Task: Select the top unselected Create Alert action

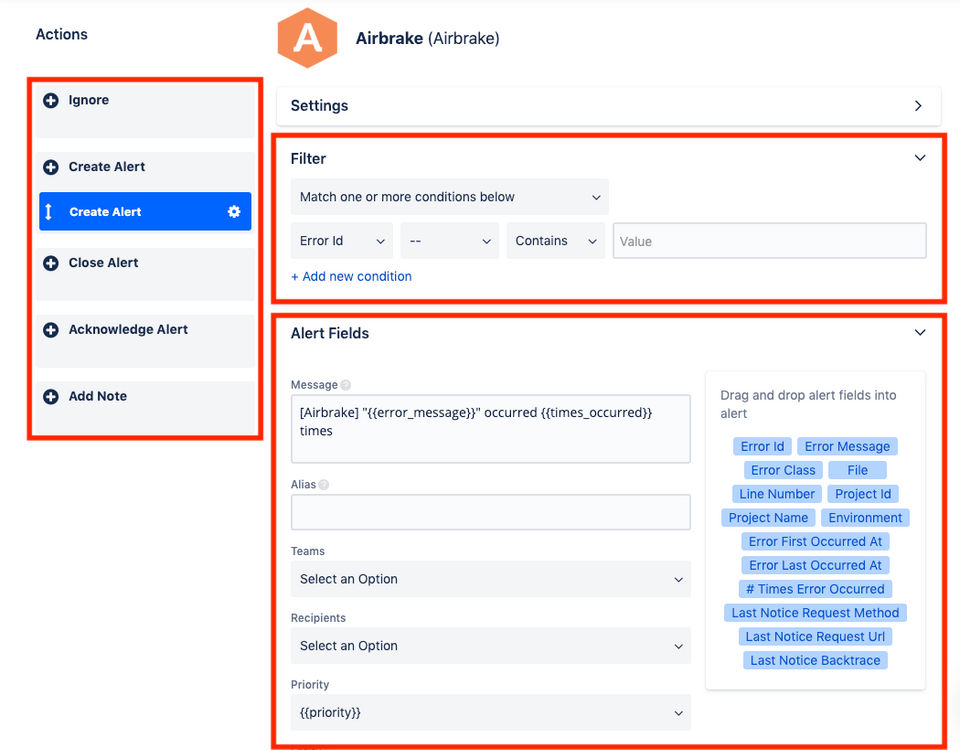Action: (107, 167)
